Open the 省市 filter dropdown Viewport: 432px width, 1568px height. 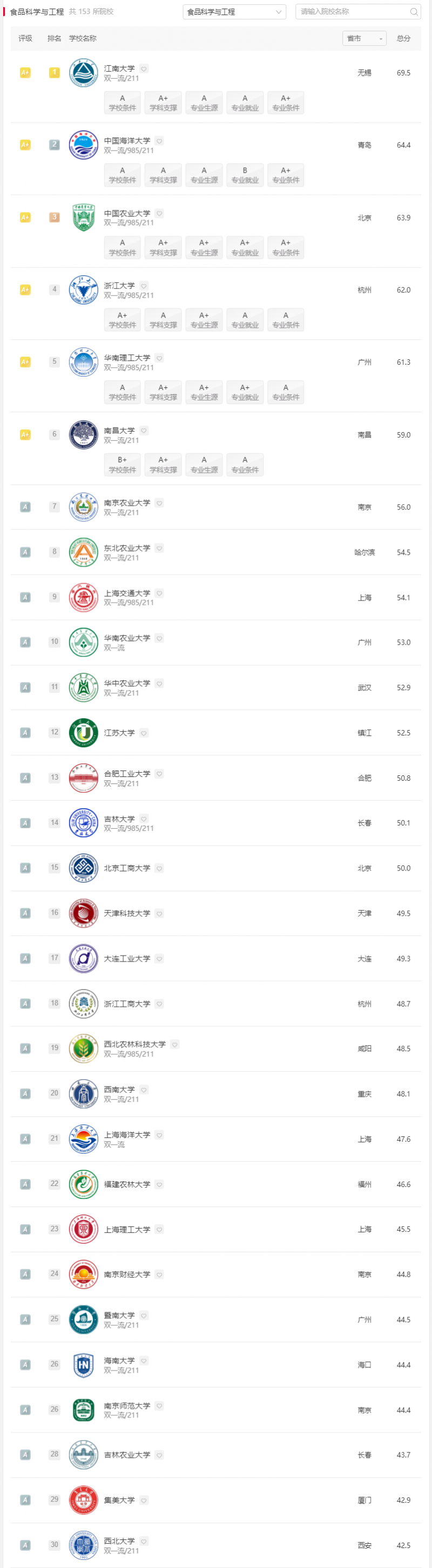pyautogui.click(x=364, y=38)
